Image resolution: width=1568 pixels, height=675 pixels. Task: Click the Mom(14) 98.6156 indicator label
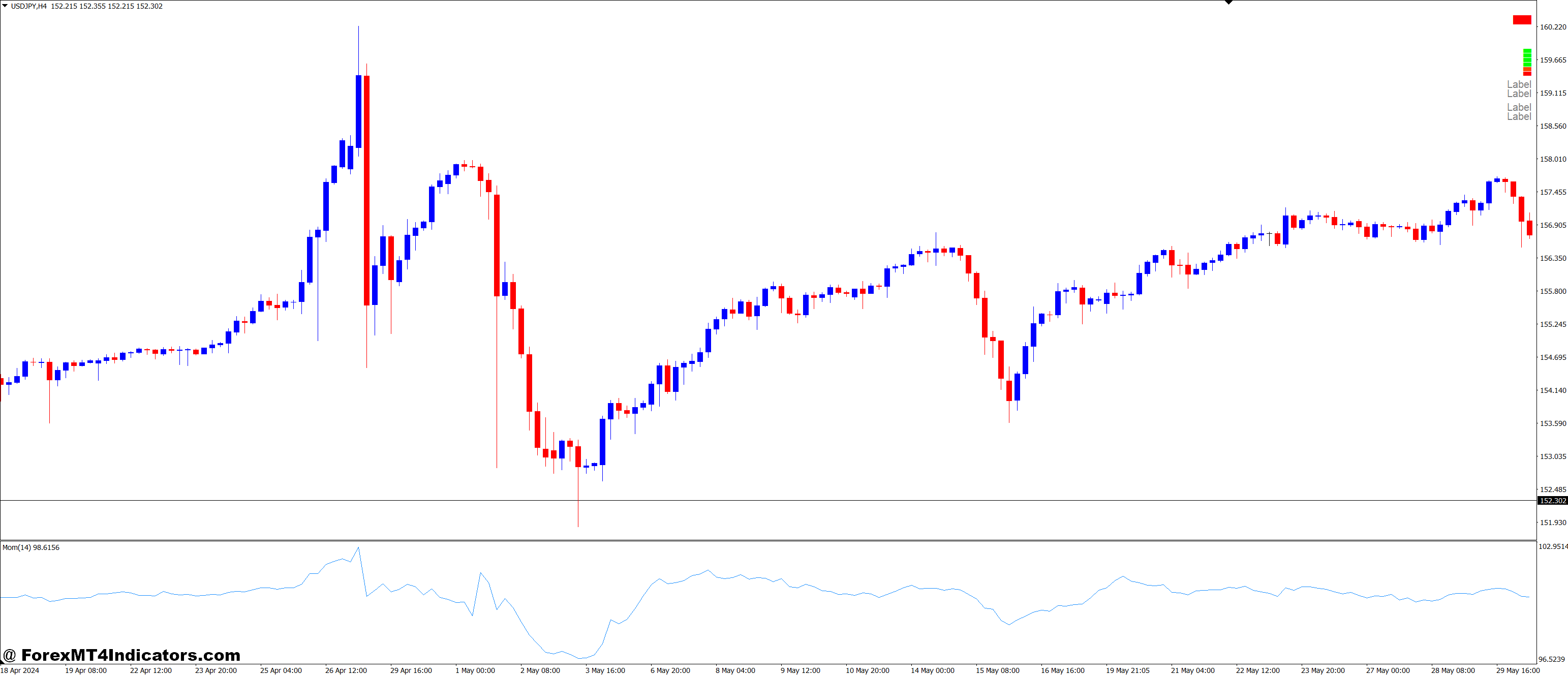[x=31, y=547]
